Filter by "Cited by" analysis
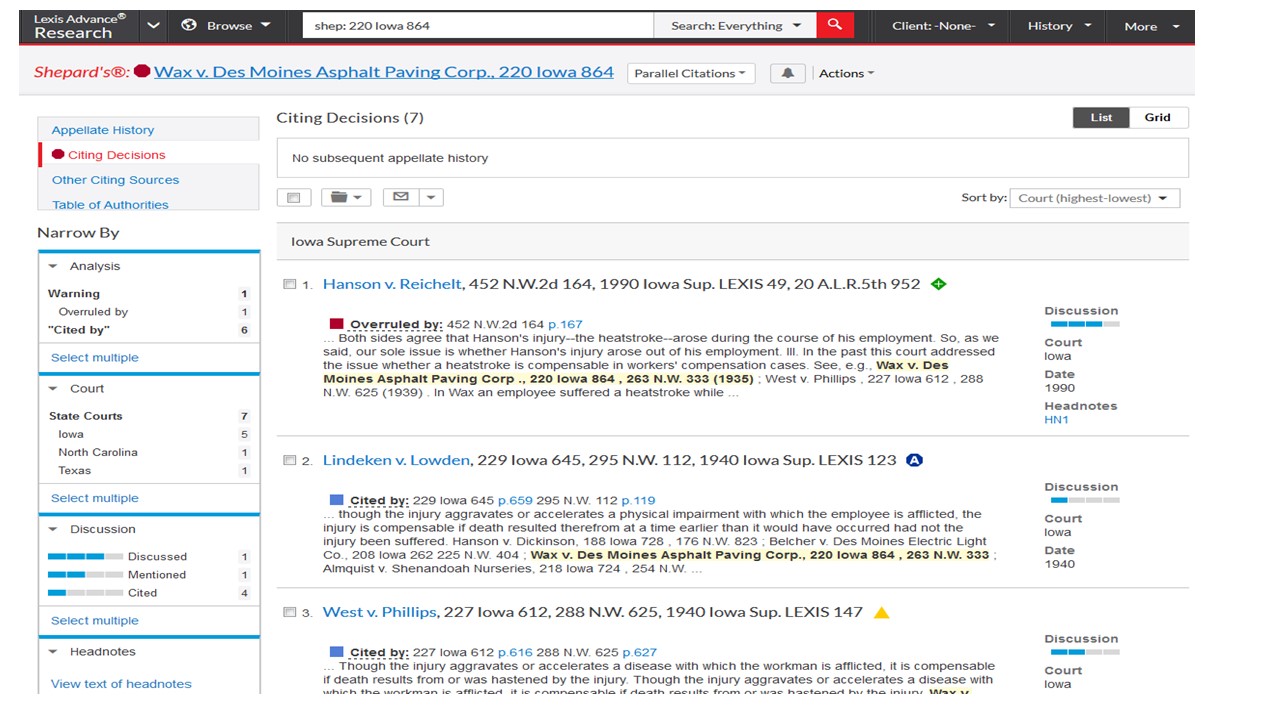Viewport: 1280px width, 720px height. pos(79,330)
